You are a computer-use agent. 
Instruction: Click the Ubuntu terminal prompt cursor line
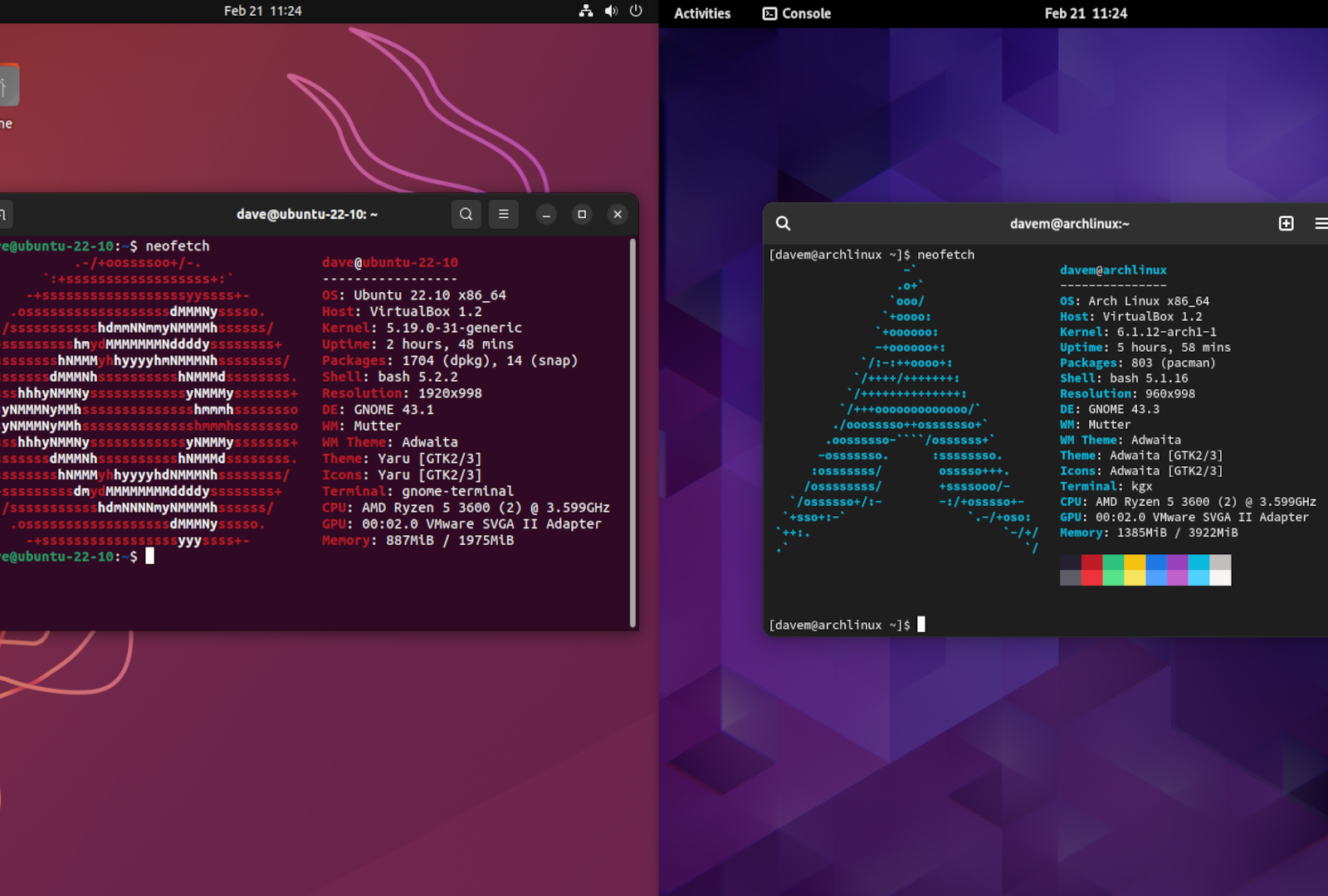coord(150,557)
